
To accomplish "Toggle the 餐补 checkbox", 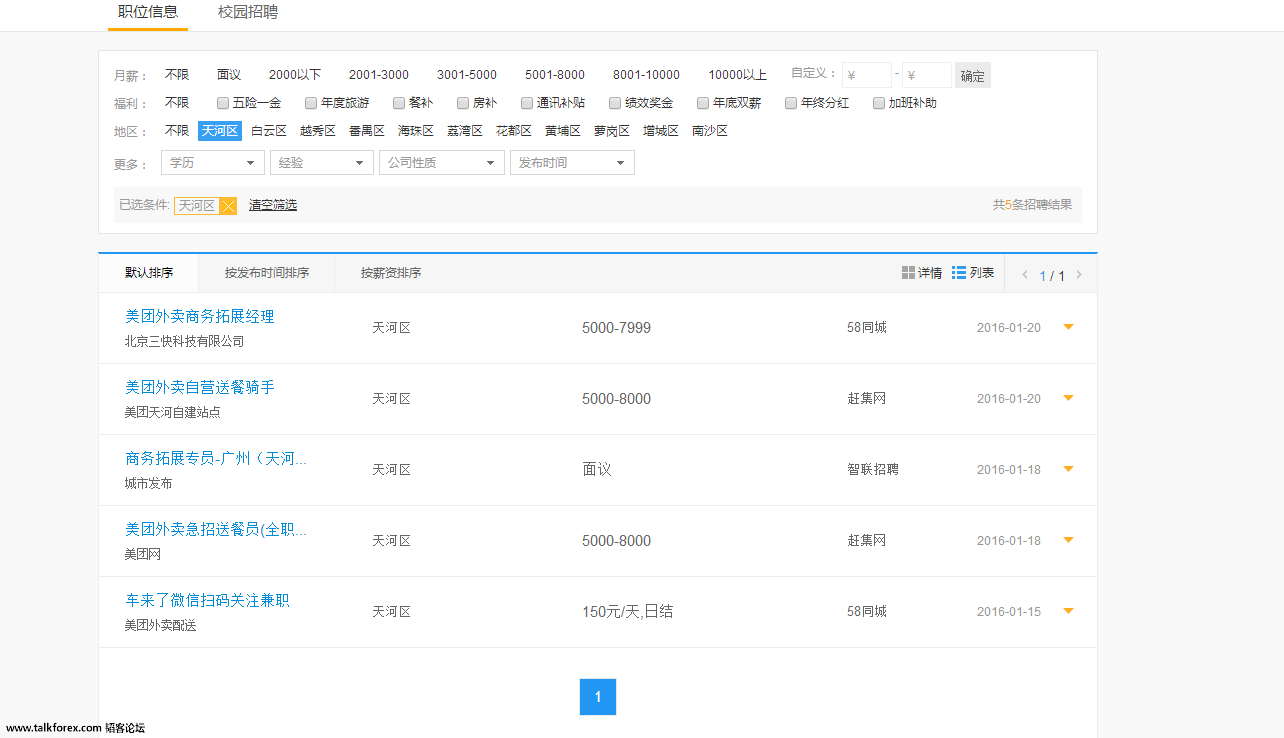I will [399, 103].
